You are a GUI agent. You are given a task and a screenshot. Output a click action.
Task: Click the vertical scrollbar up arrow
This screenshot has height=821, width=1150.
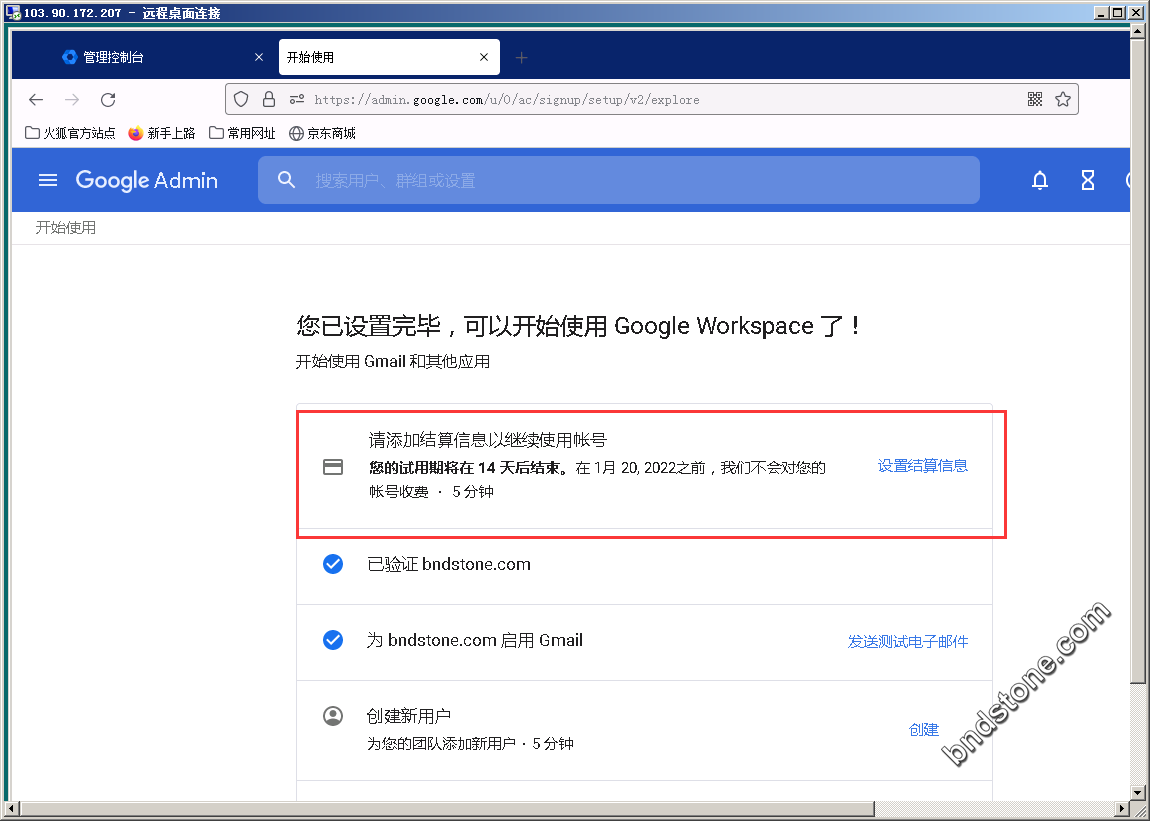click(x=1138, y=30)
